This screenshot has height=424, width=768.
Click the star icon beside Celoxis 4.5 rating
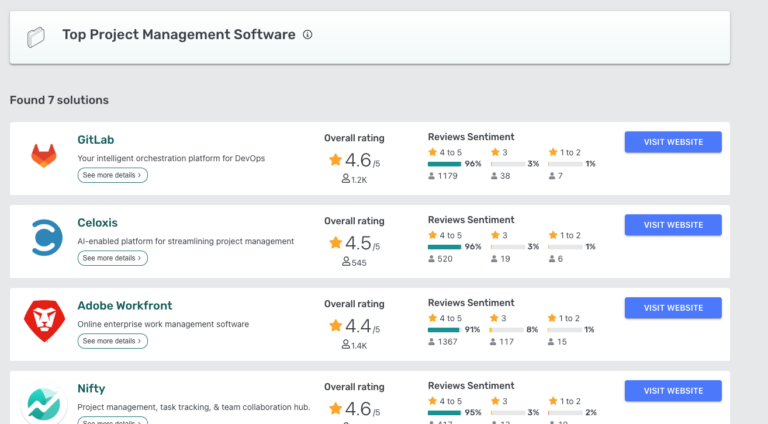point(336,242)
